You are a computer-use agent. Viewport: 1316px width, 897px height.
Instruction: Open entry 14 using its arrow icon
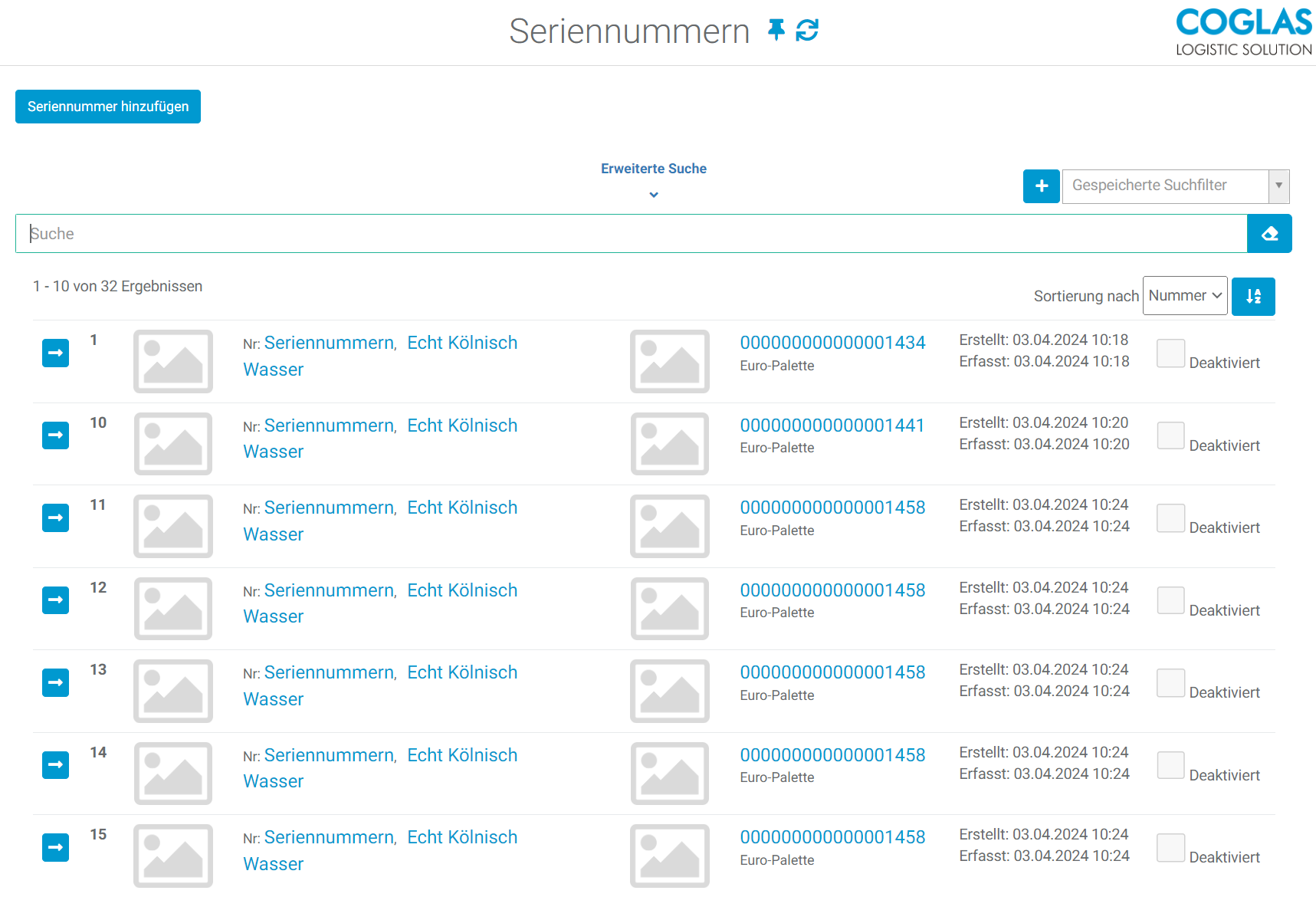pos(55,764)
